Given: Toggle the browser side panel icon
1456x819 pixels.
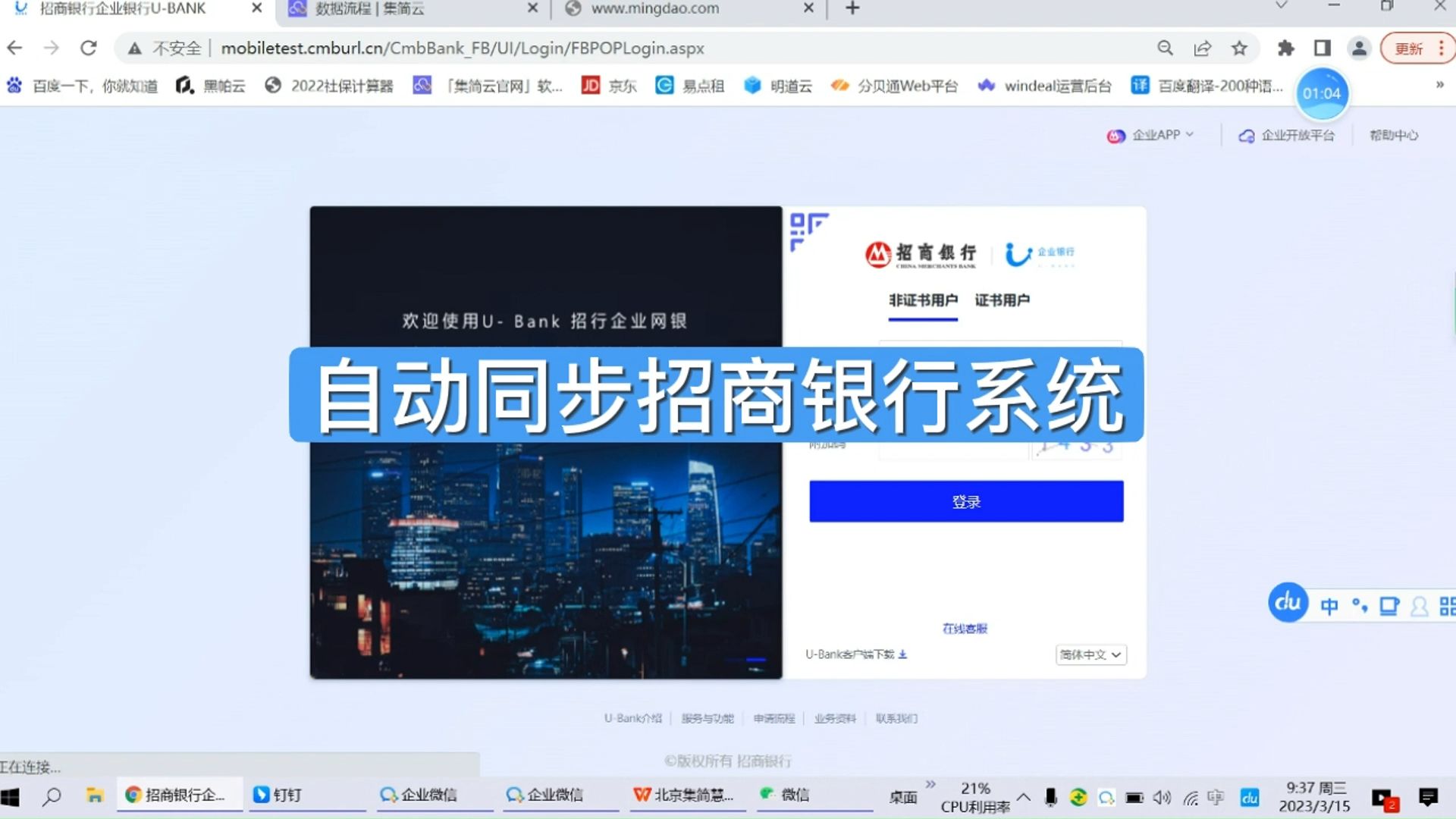Looking at the screenshot, I should click(x=1323, y=49).
